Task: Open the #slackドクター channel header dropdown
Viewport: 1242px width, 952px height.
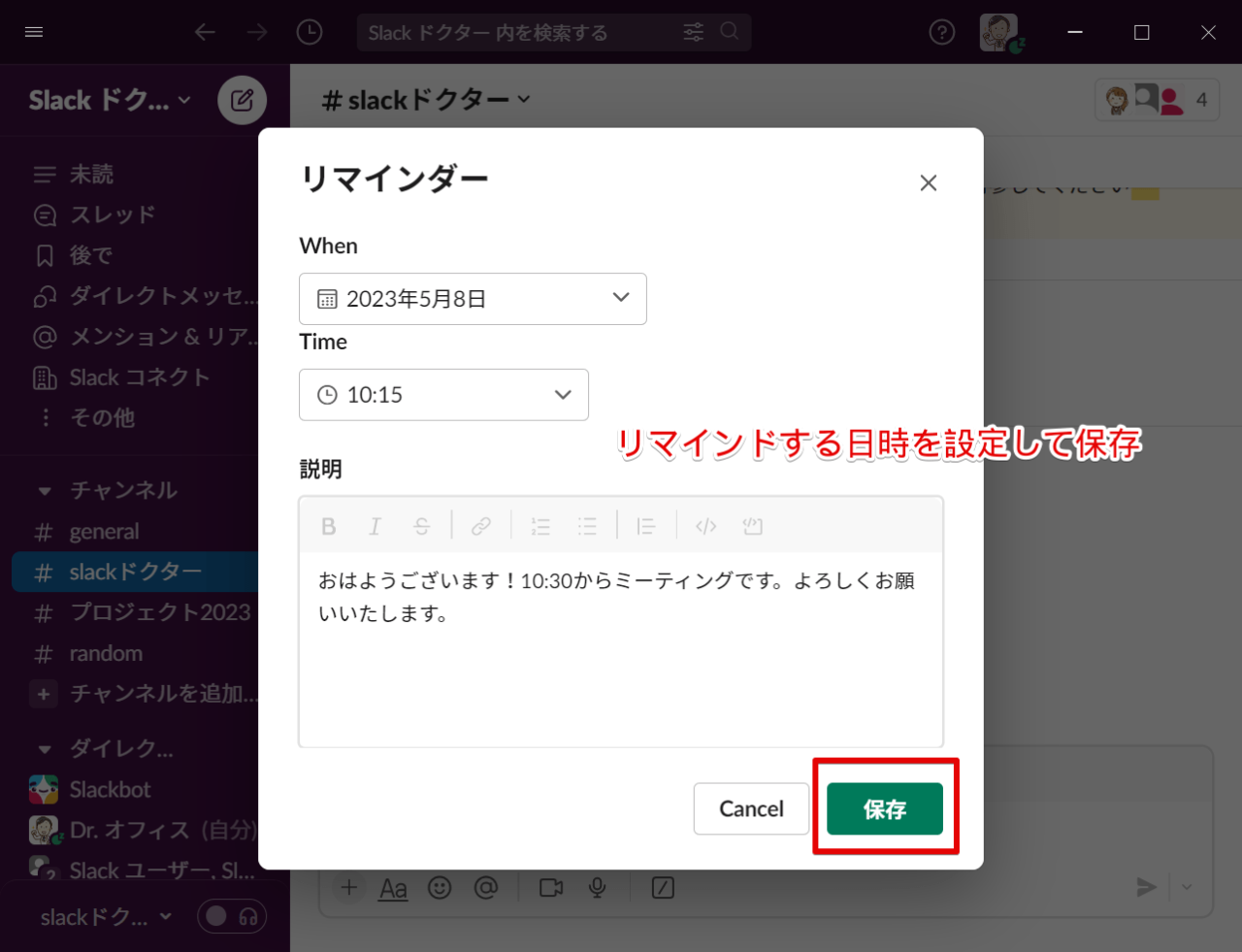Action: (426, 99)
